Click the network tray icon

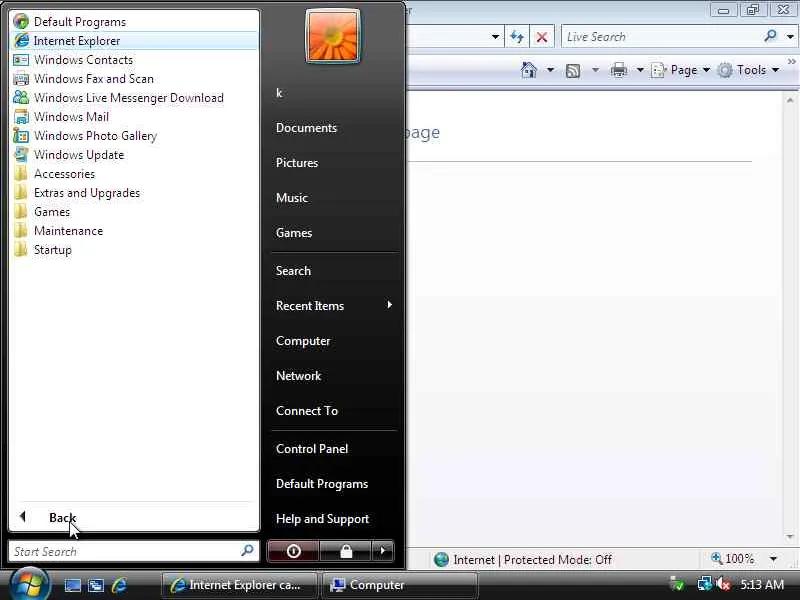705,584
